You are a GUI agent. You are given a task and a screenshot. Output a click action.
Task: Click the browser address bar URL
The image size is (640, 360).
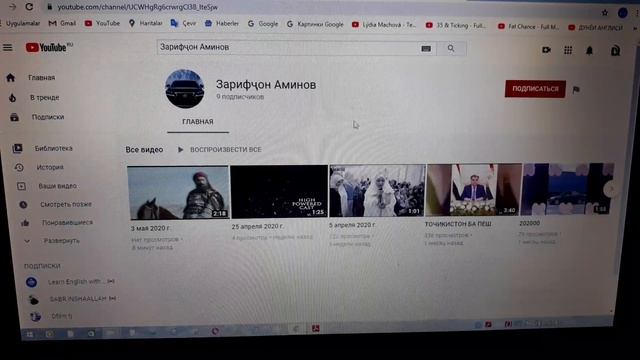point(138,7)
